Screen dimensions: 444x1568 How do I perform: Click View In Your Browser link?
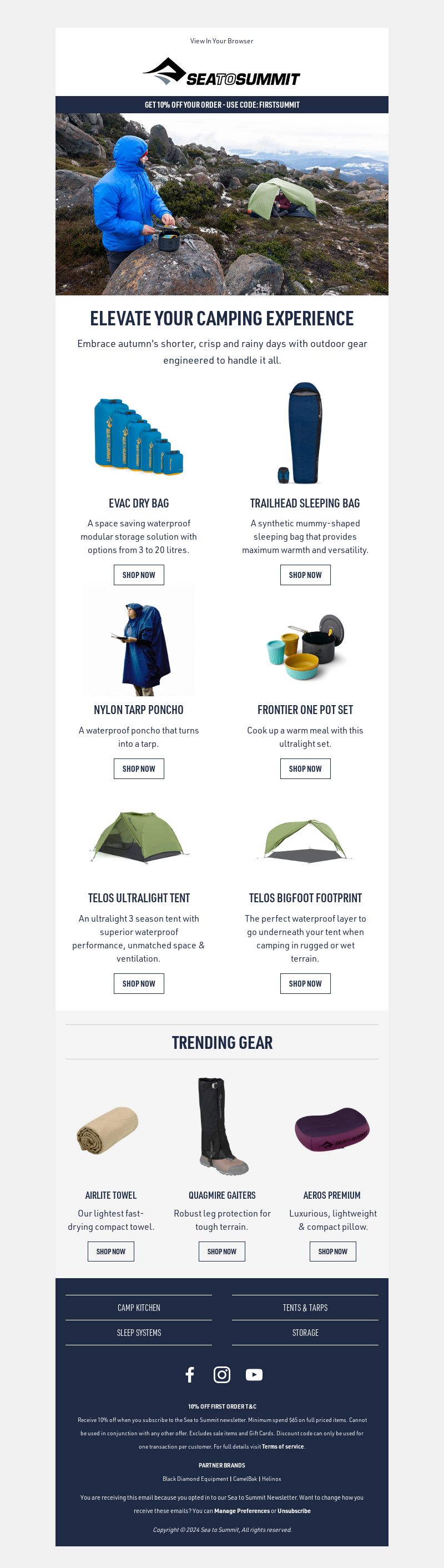click(222, 41)
